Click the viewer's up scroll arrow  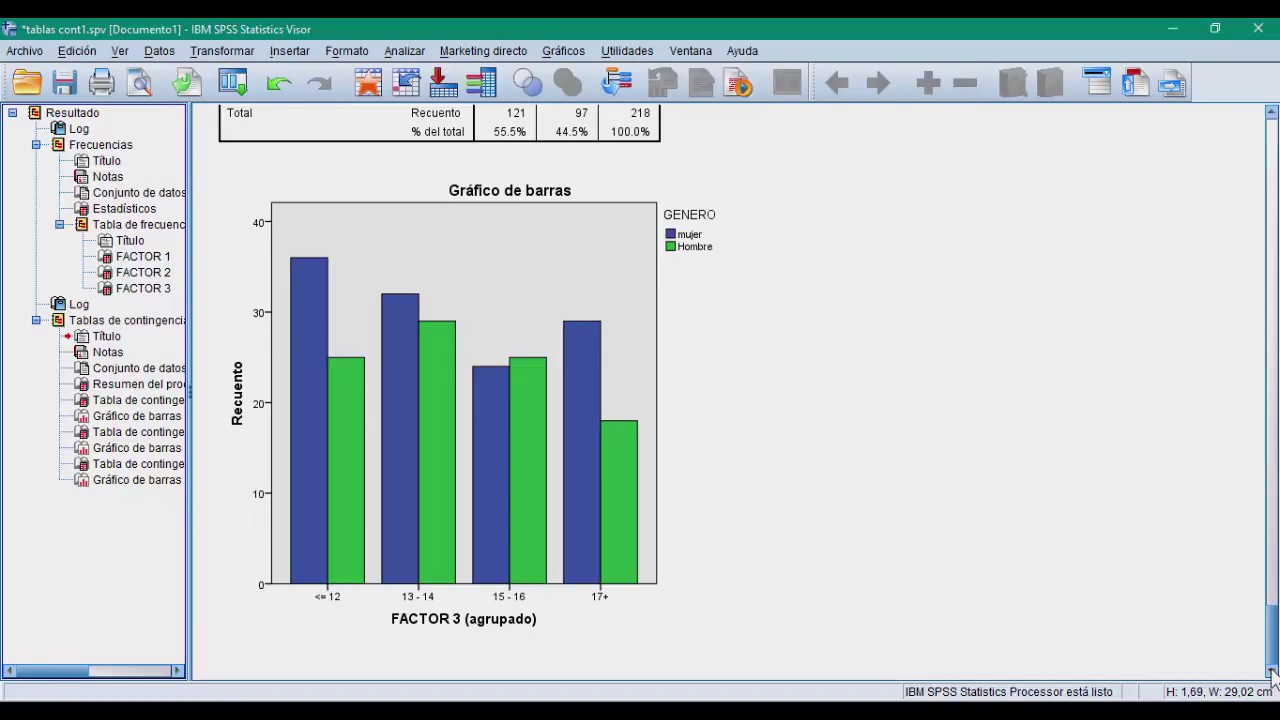click(x=1272, y=111)
